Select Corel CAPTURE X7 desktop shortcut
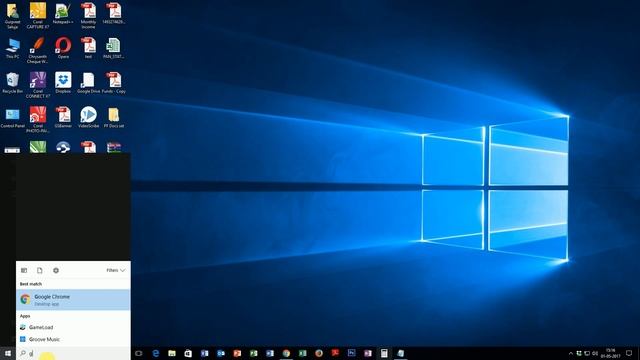The height and width of the screenshot is (360, 640). (38, 16)
